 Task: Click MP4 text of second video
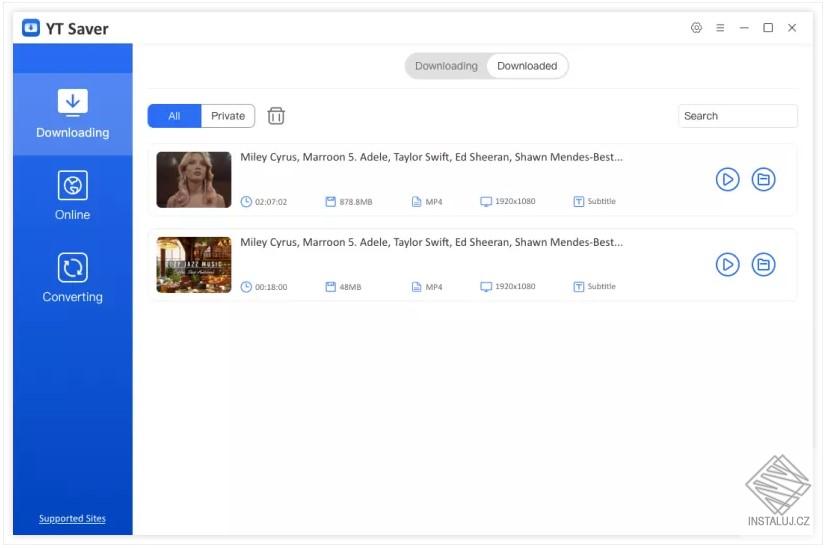[434, 287]
